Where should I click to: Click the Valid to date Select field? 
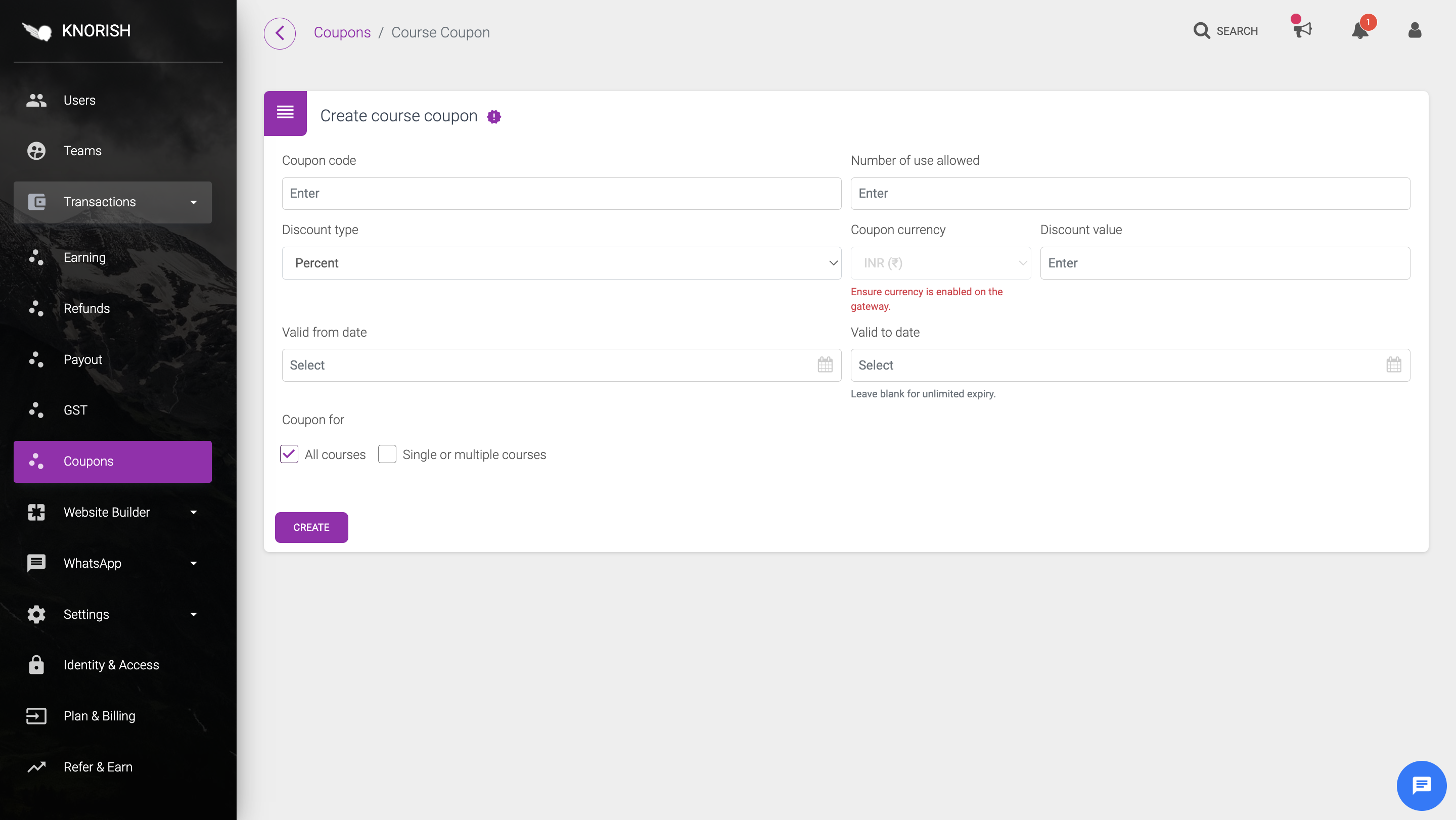[x=1130, y=365]
